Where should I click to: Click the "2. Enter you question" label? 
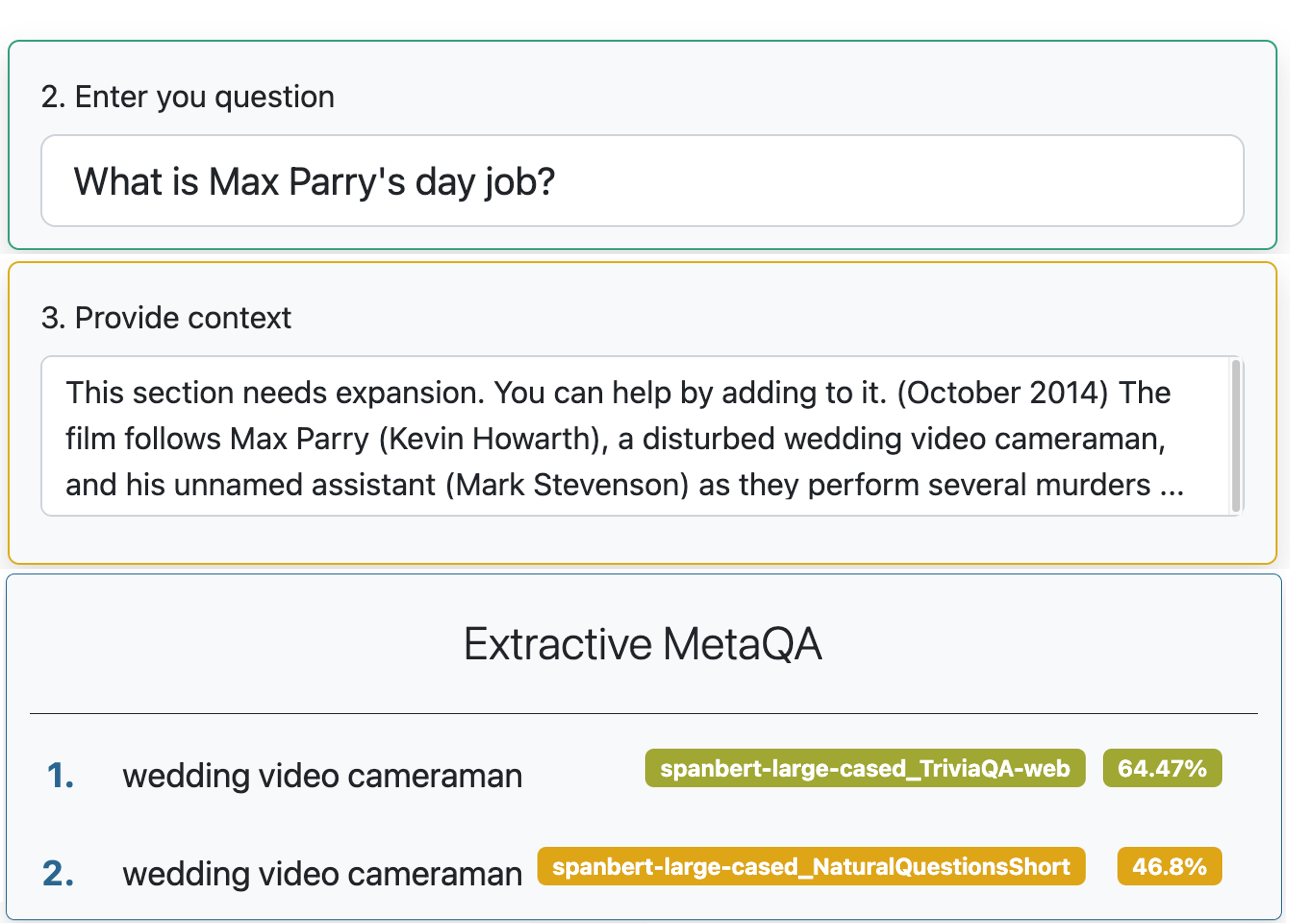tap(188, 97)
